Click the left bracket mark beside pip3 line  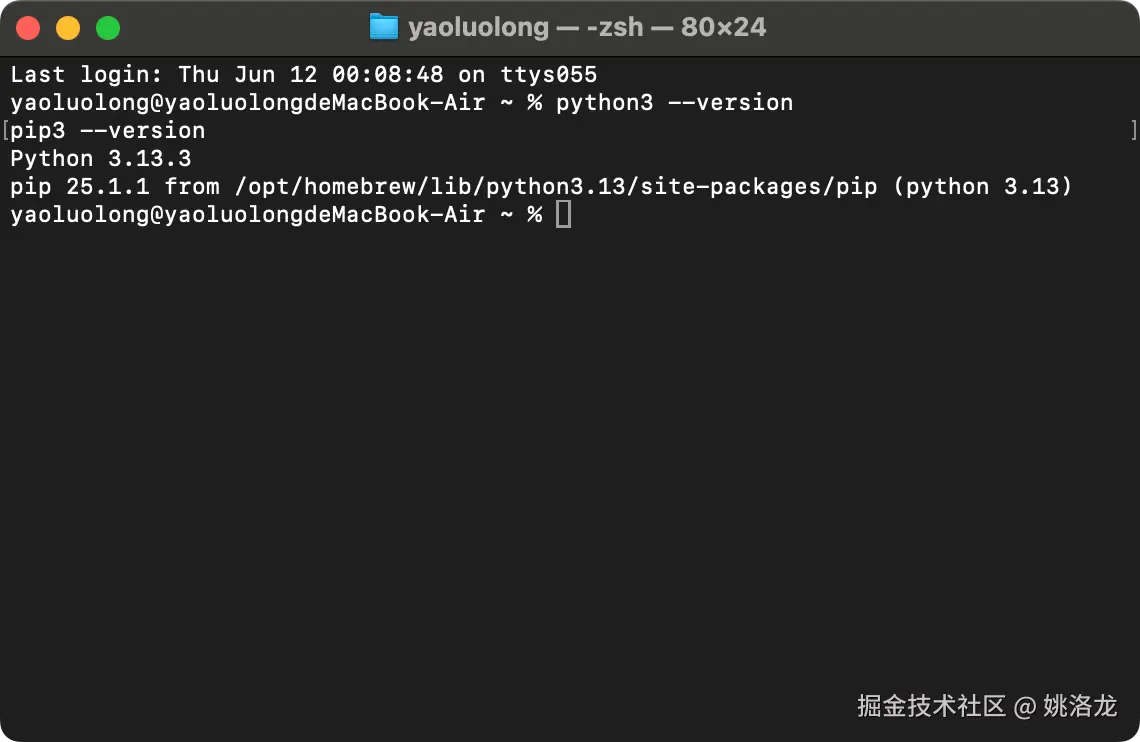coord(5,131)
